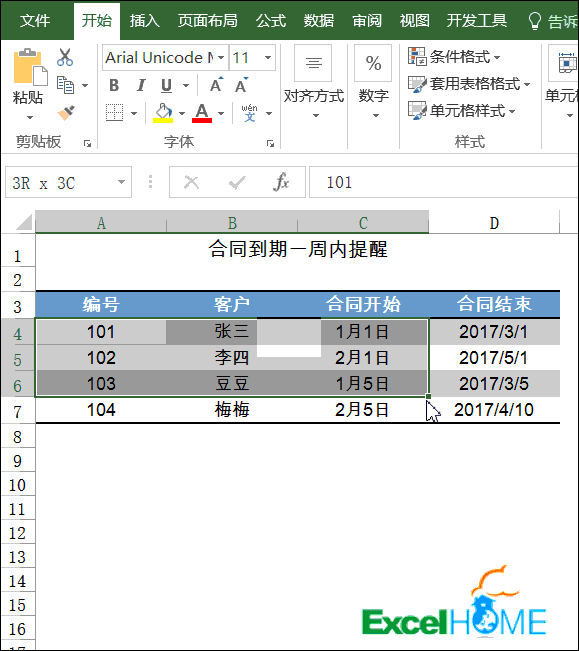The width and height of the screenshot is (579, 651).
Task: Open the phonetic guide dropdown arrow
Action: click(x=269, y=113)
